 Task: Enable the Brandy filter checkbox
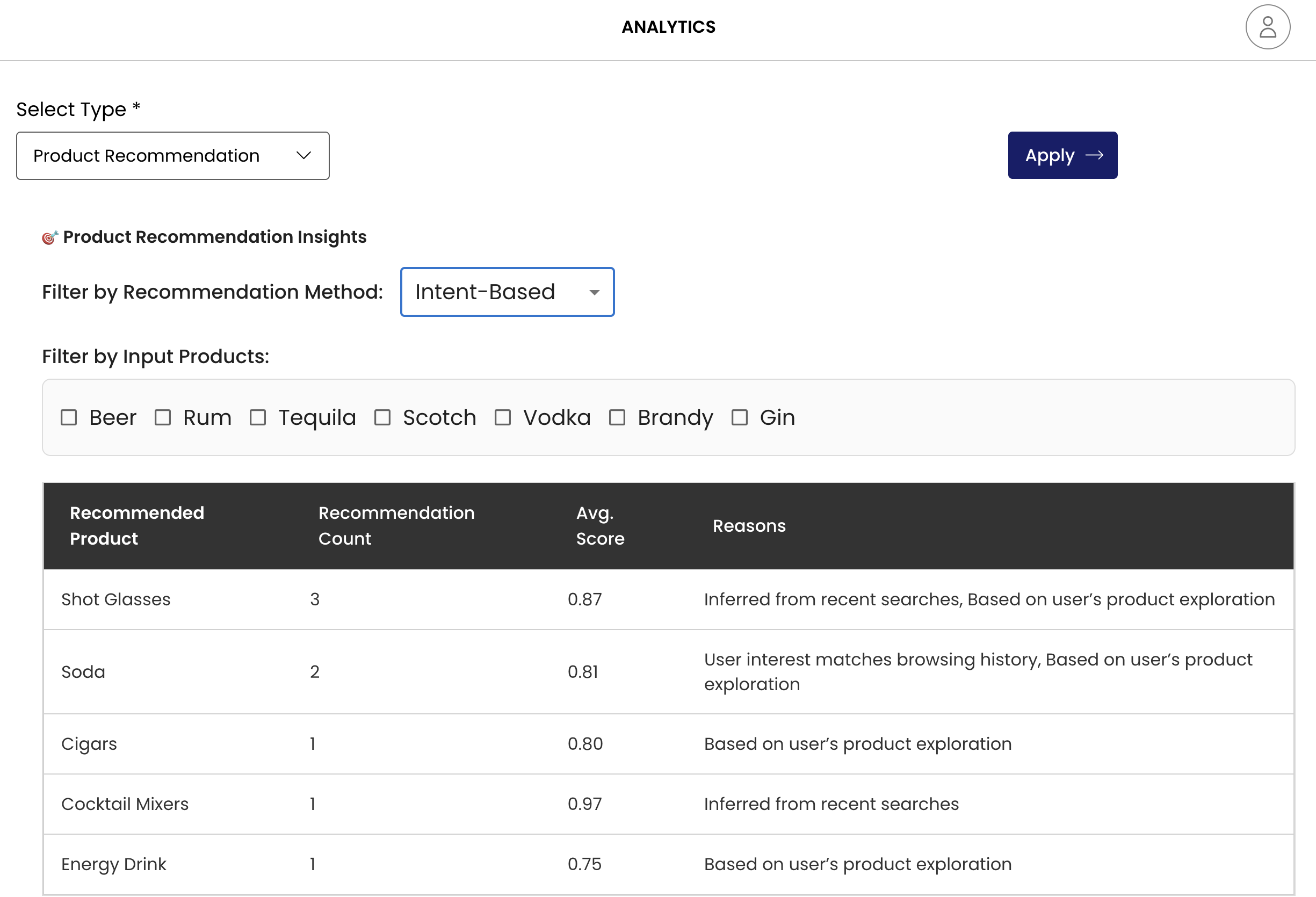click(617, 417)
